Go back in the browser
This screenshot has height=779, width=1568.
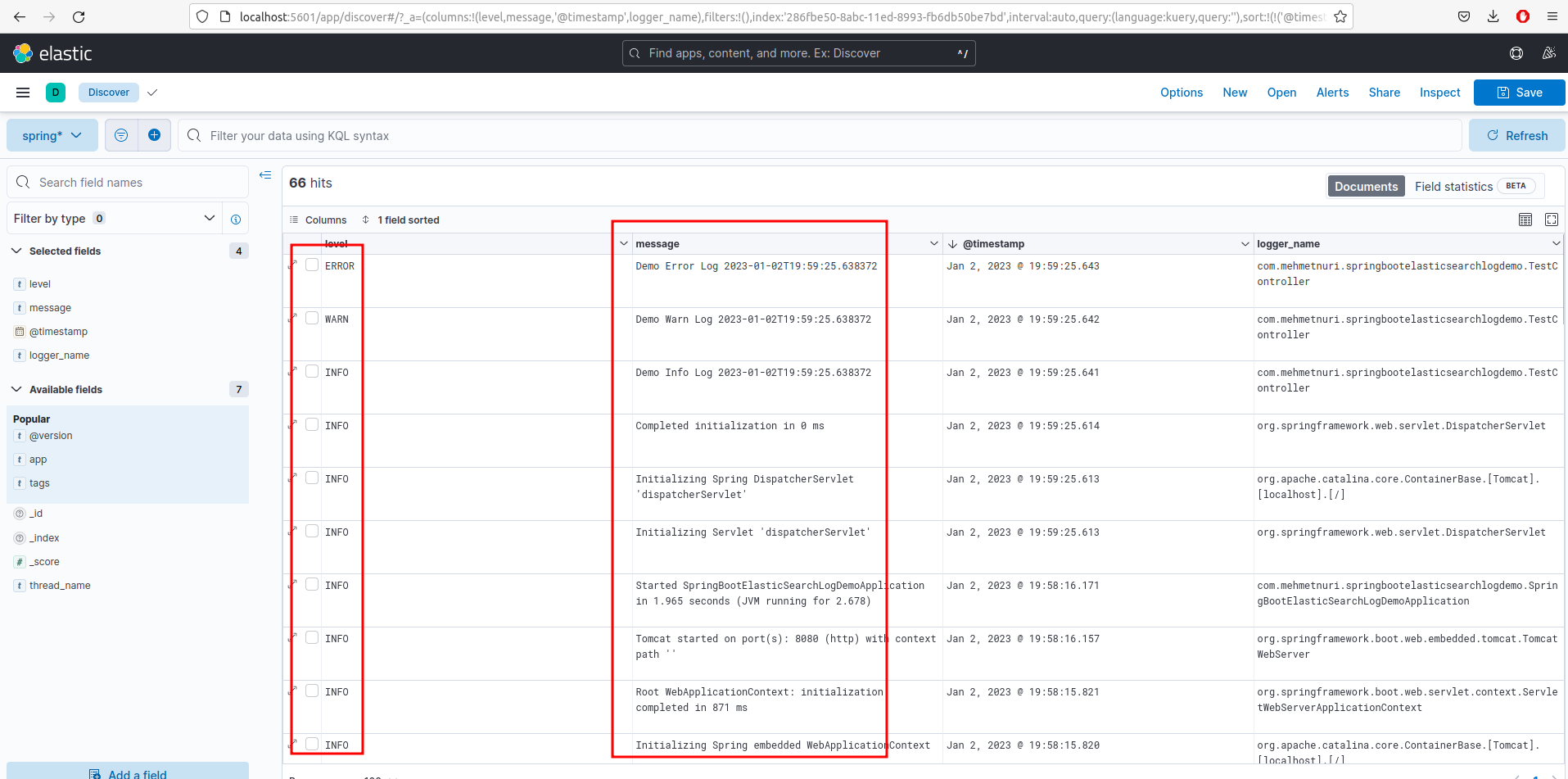click(x=20, y=16)
